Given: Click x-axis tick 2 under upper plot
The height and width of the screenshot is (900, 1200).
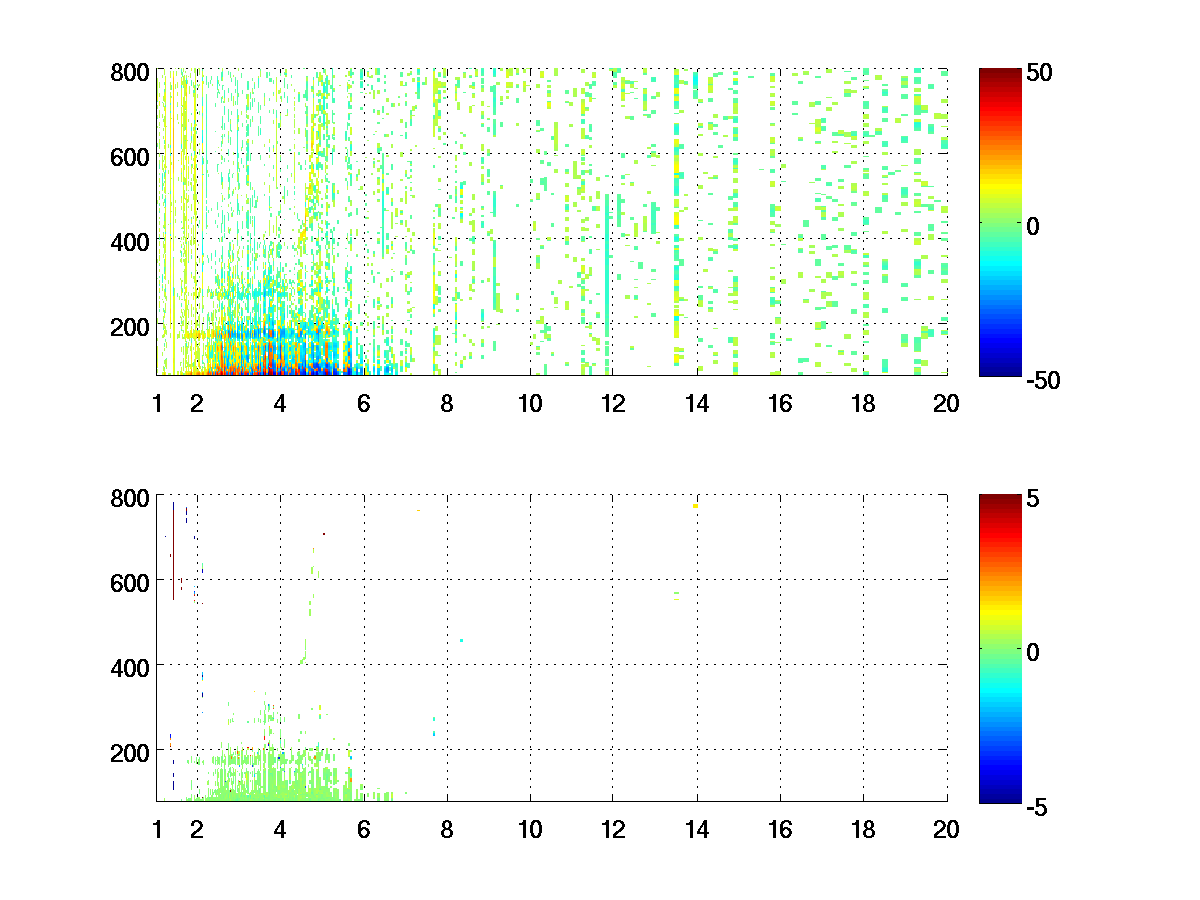Looking at the screenshot, I should coord(197,404).
